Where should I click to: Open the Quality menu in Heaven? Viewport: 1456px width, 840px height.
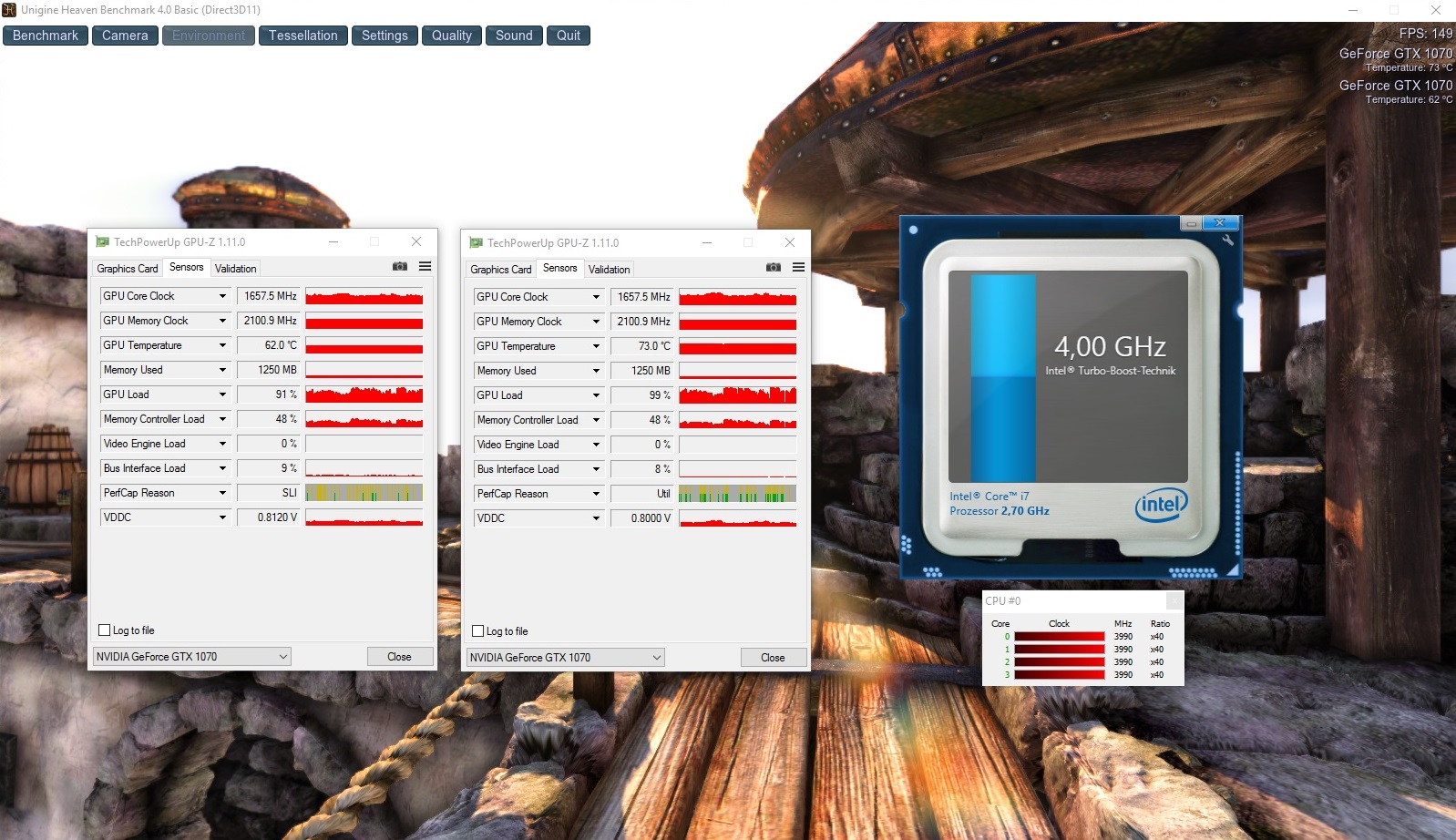tap(452, 36)
